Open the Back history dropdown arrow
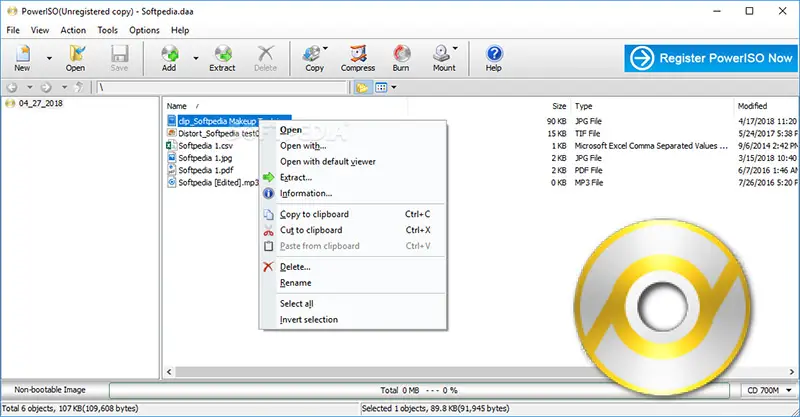 pos(30,87)
